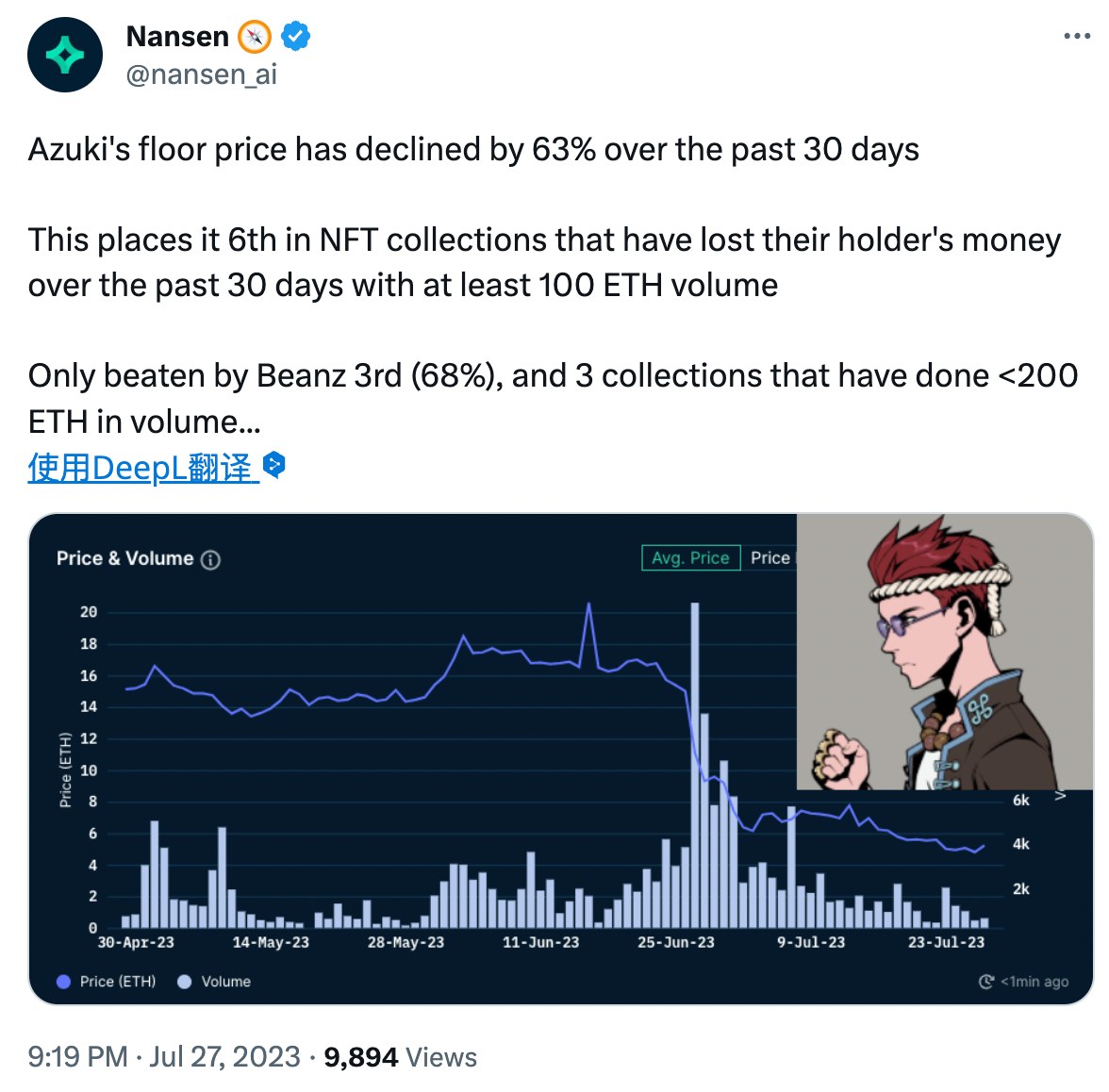Open the Nansen display name link
This screenshot has width=1109, height=1092.
(x=177, y=37)
